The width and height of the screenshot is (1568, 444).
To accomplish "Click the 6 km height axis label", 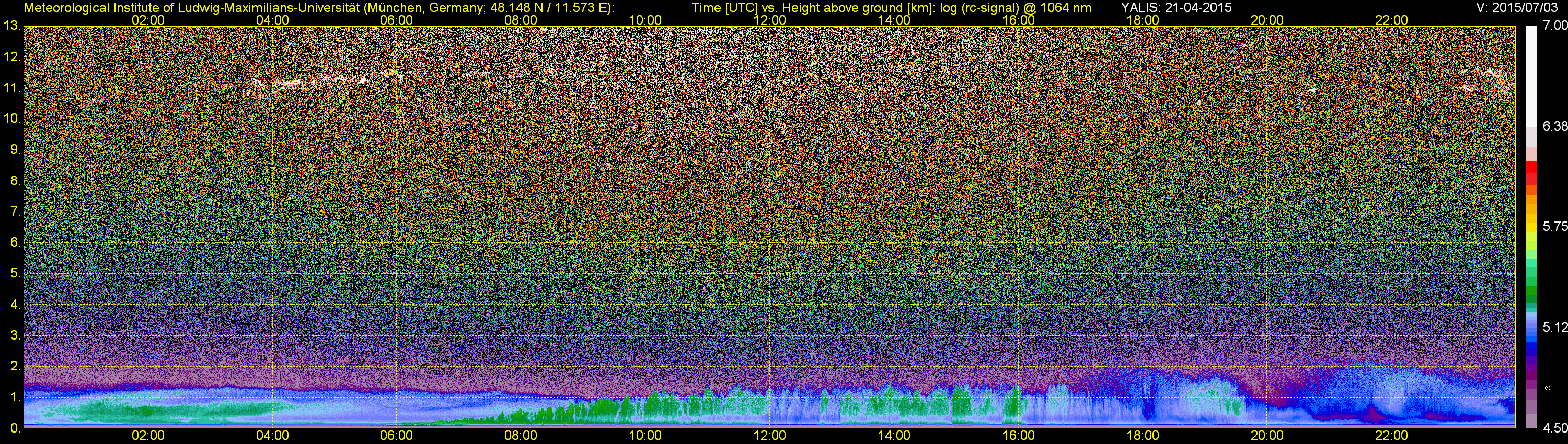I will pyautogui.click(x=15, y=243).
